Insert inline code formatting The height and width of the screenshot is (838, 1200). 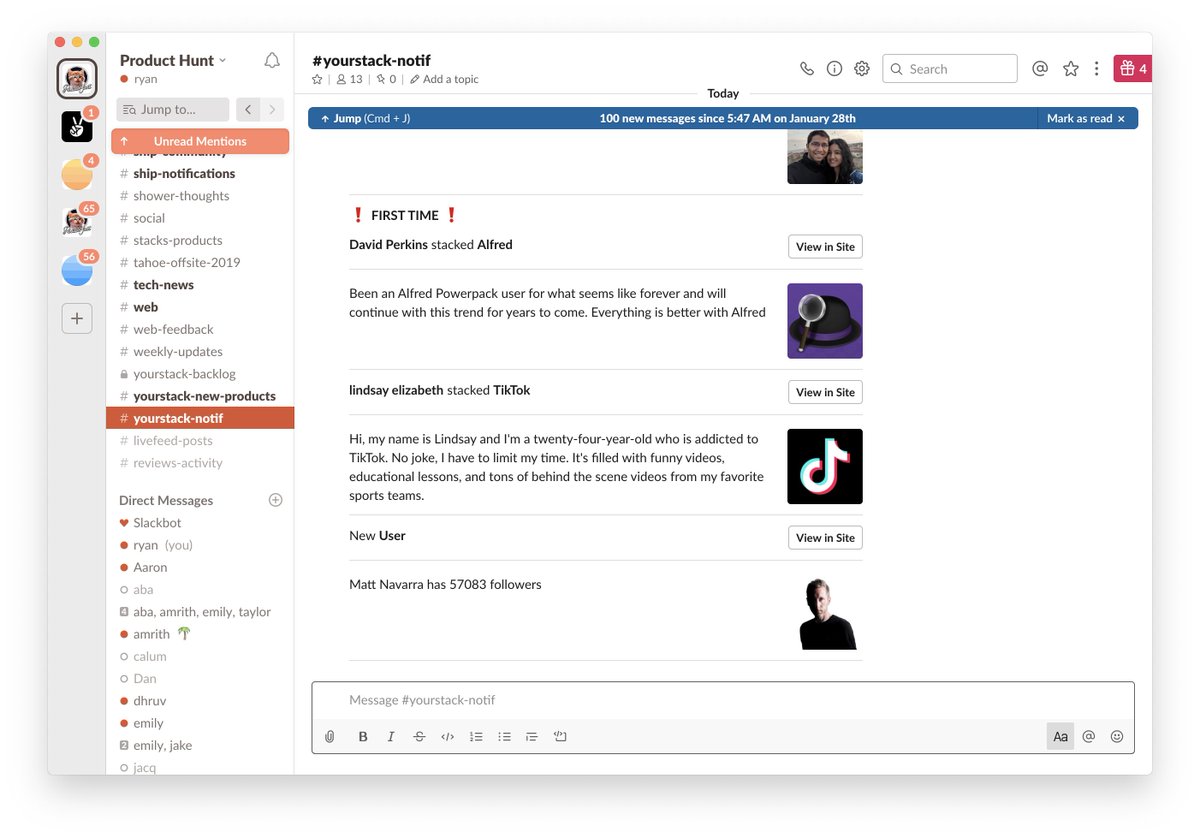[447, 737]
